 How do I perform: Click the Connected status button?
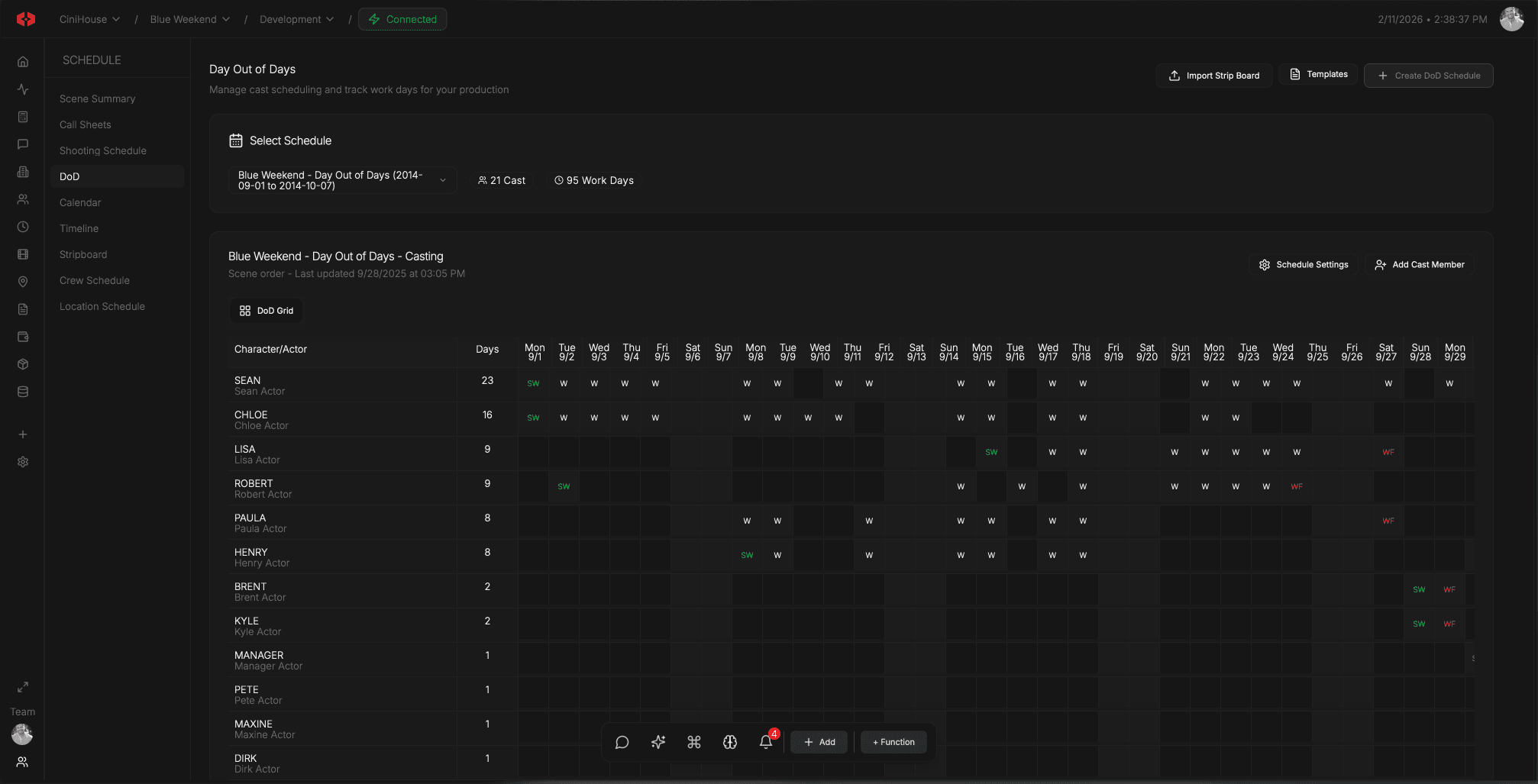[402, 19]
